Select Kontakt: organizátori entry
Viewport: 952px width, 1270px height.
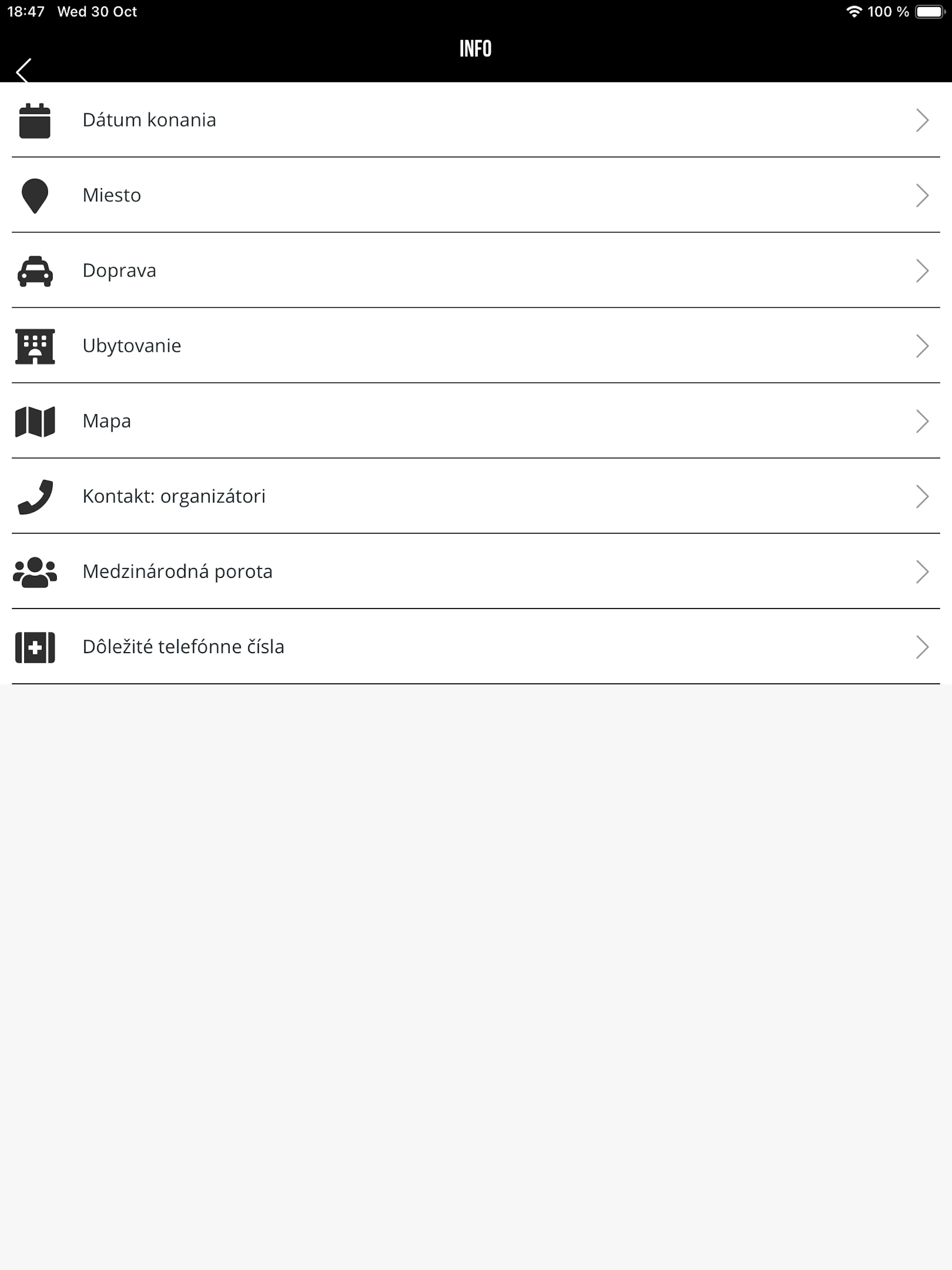click(x=476, y=496)
